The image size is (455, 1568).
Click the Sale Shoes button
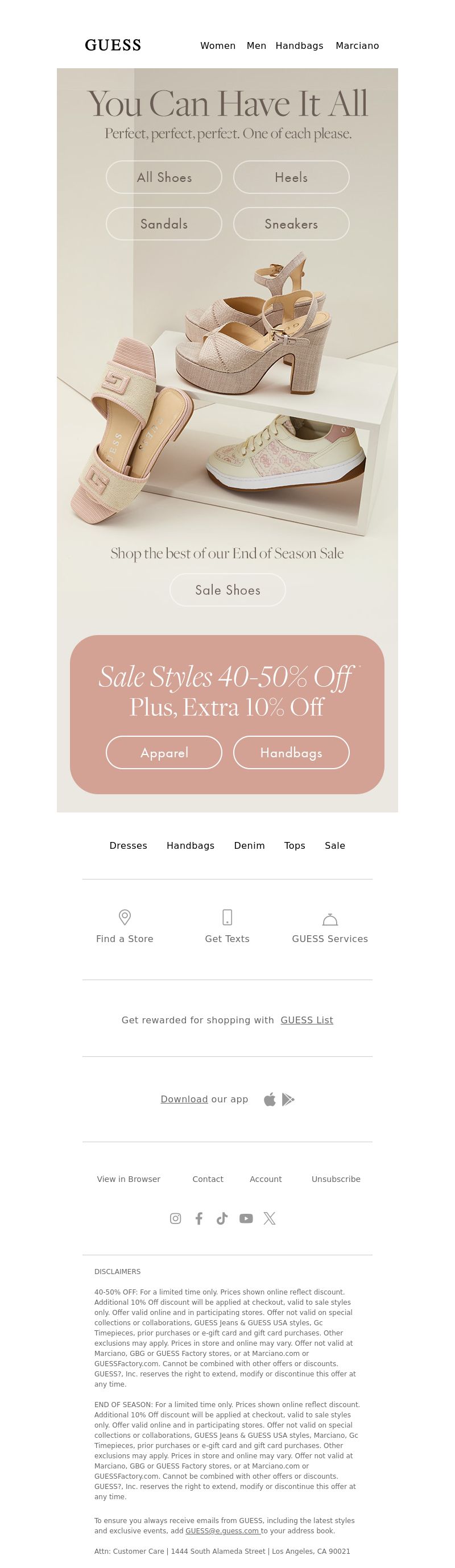tap(227, 590)
